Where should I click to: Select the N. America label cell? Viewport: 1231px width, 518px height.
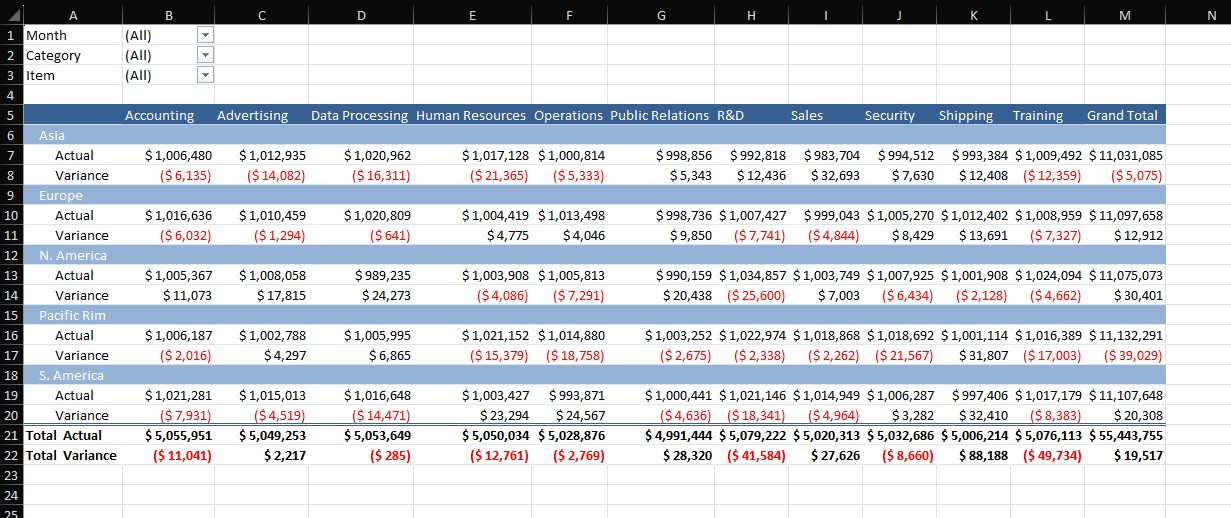[67, 255]
